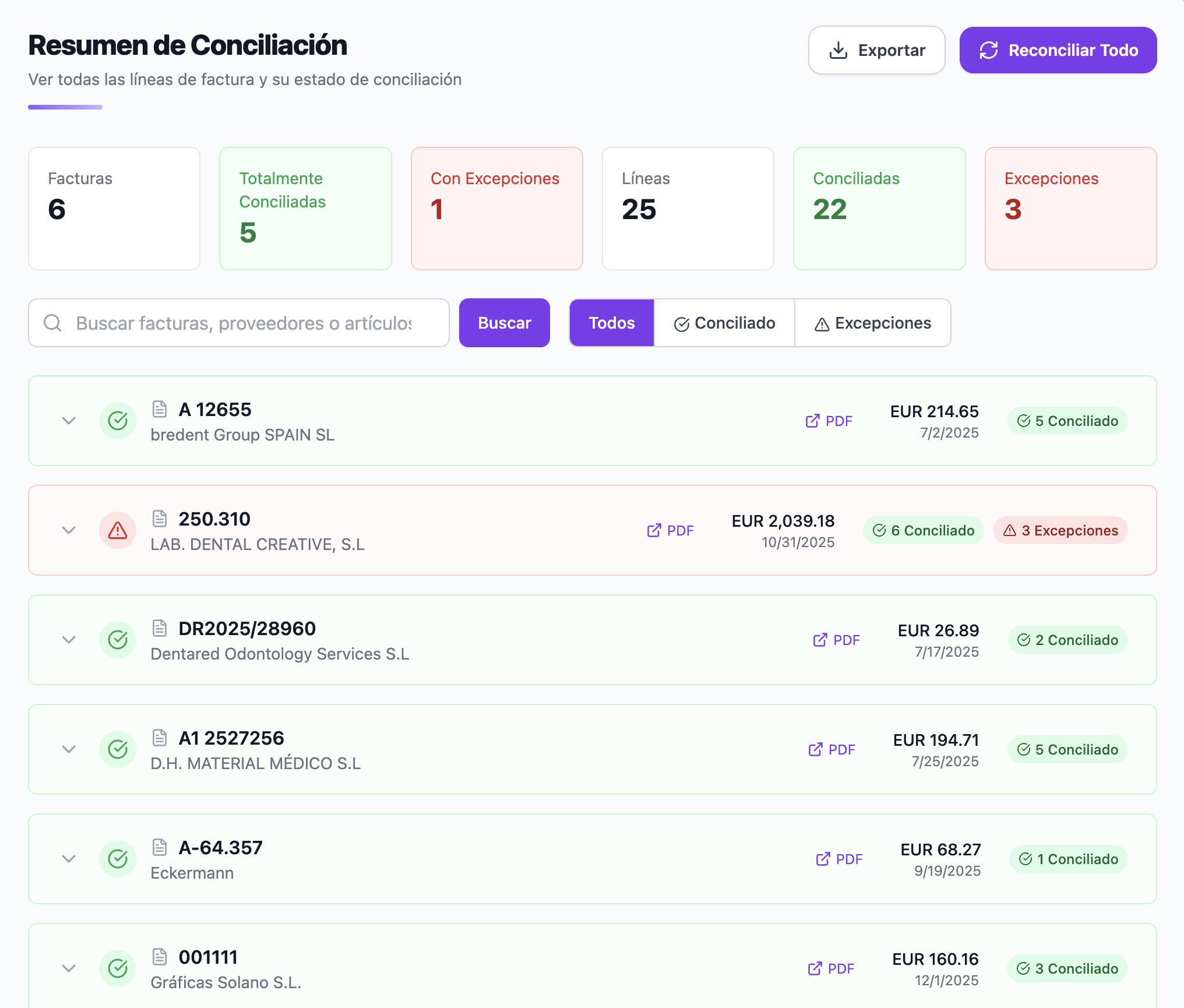Click date 12/1/2025
This screenshot has height=1008, width=1184.
click(947, 981)
